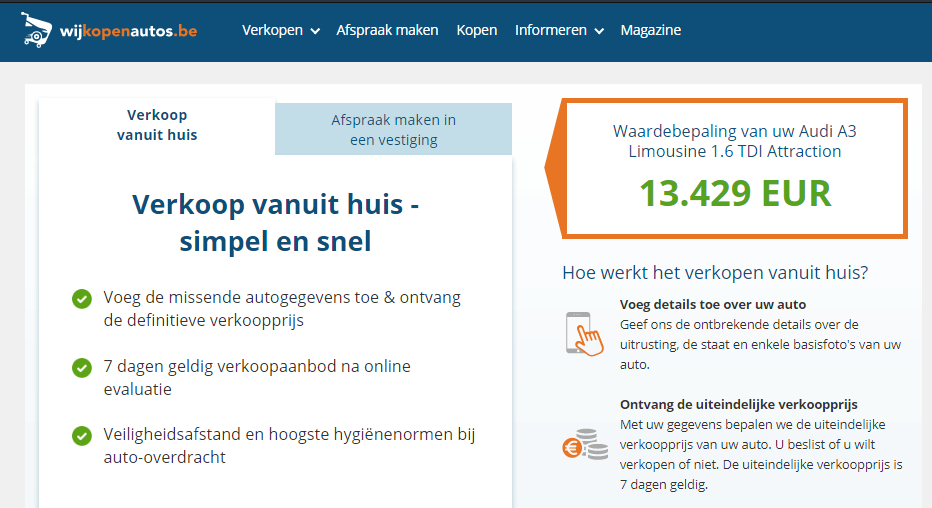Click the 'Verkoop vanuit huis - simpel en snel' heading
Image resolution: width=932 pixels, height=508 pixels.
(x=275, y=223)
